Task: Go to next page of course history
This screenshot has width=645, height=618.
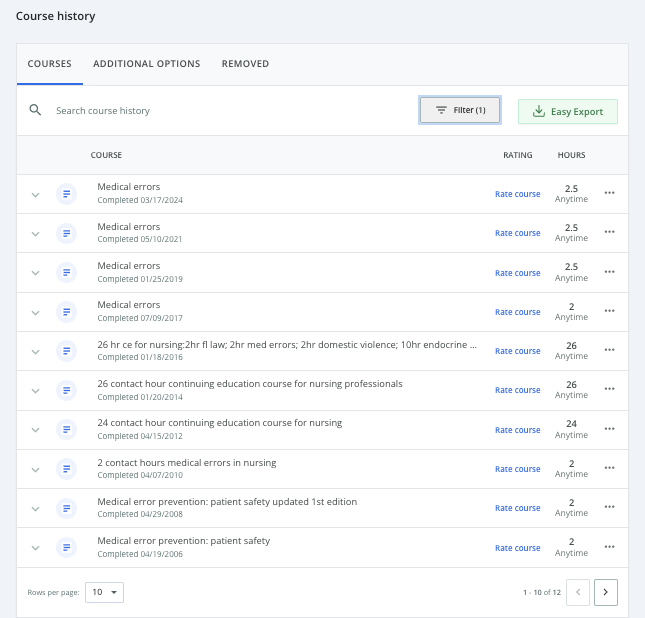Action: tap(605, 593)
